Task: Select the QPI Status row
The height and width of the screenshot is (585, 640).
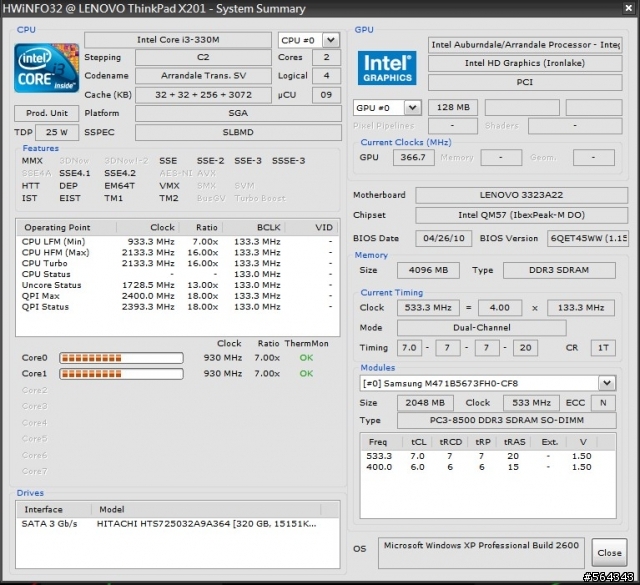Action: [x=178, y=307]
